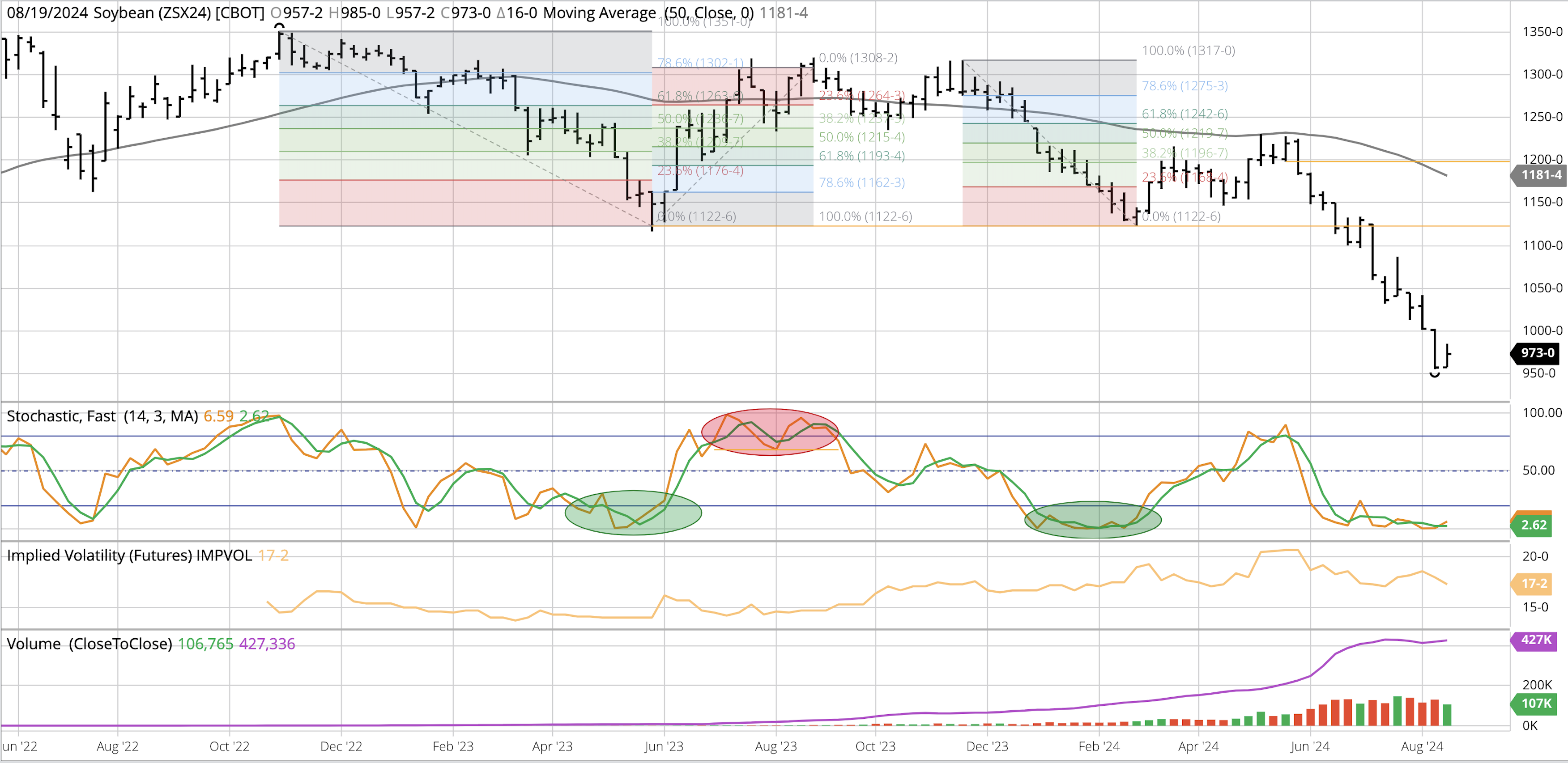Screen dimensions: 1568x763
Task: Click the 17-2 implied volatility value tag
Action: [1533, 584]
